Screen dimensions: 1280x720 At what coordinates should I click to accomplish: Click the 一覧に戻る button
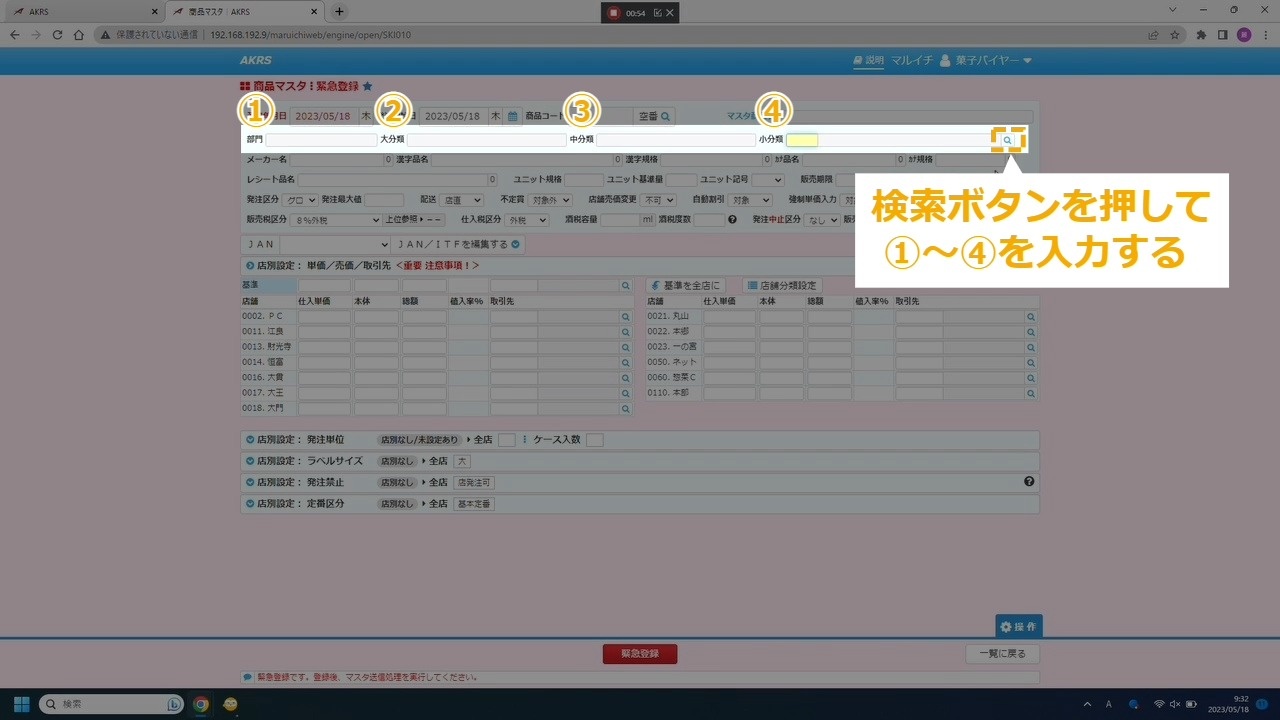click(x=1002, y=654)
